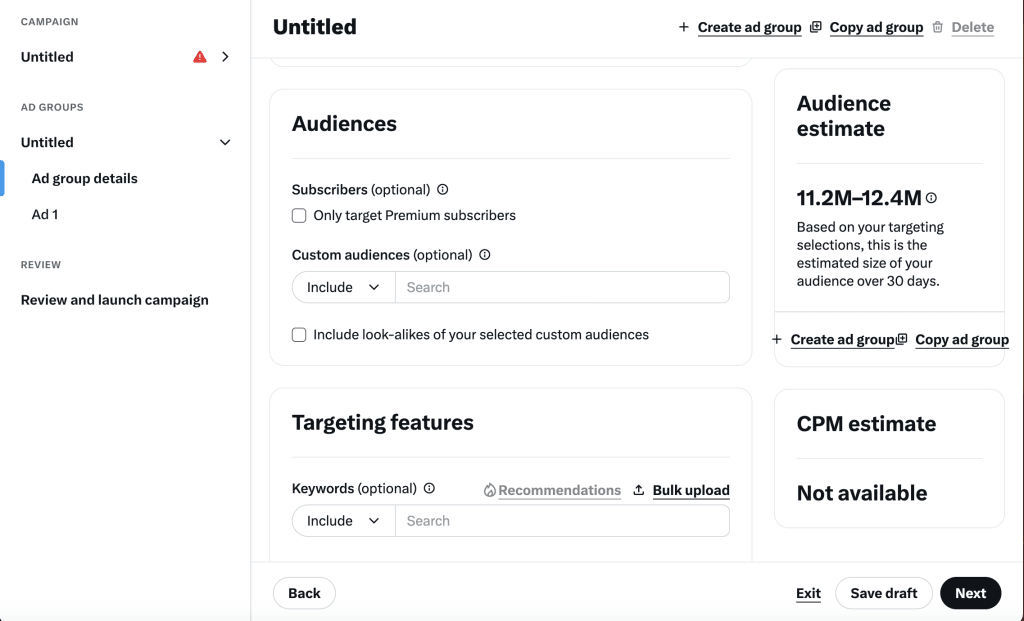Viewport: 1024px width, 621px height.
Task: Collapse the Untitled ad group chevron
Action: tap(225, 142)
